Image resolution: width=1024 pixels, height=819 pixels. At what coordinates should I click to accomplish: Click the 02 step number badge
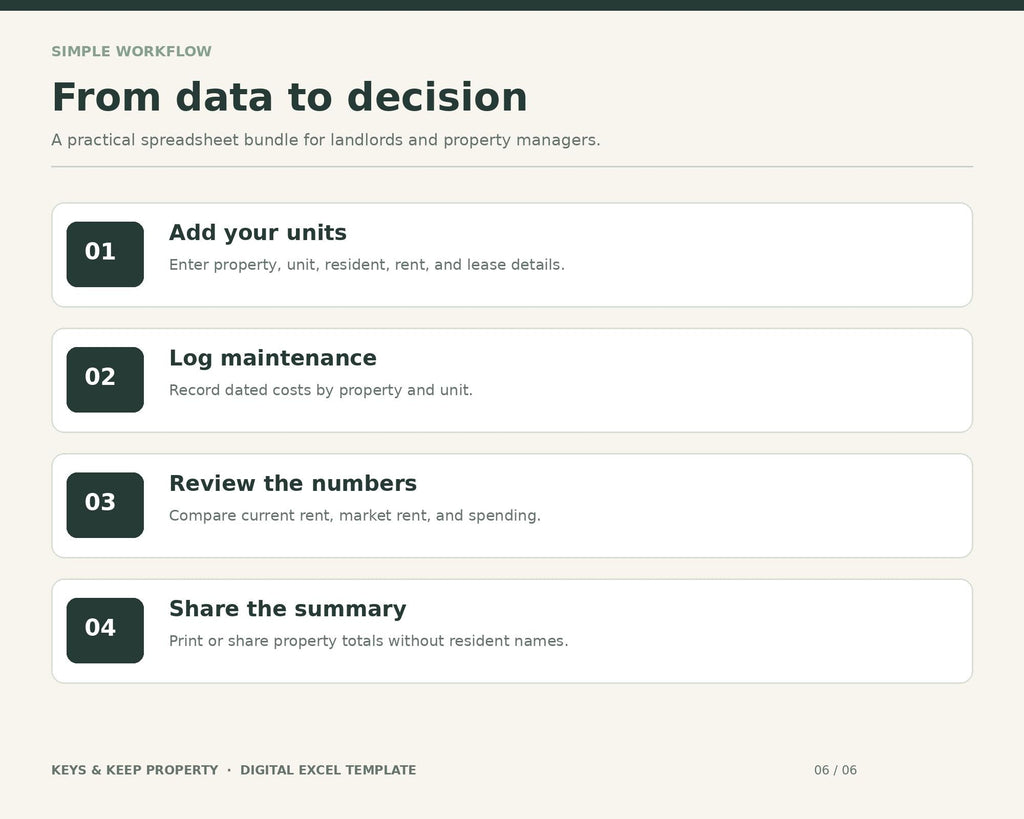coord(105,379)
